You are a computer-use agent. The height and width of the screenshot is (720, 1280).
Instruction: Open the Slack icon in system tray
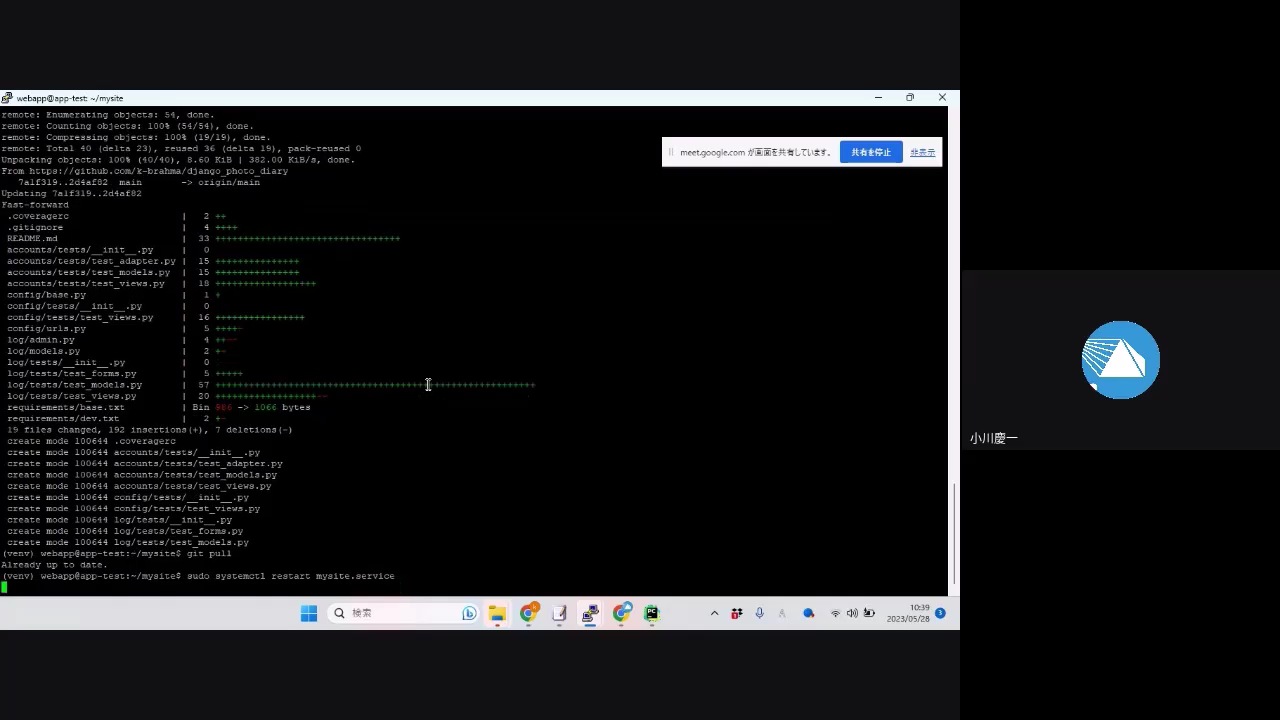coord(737,613)
